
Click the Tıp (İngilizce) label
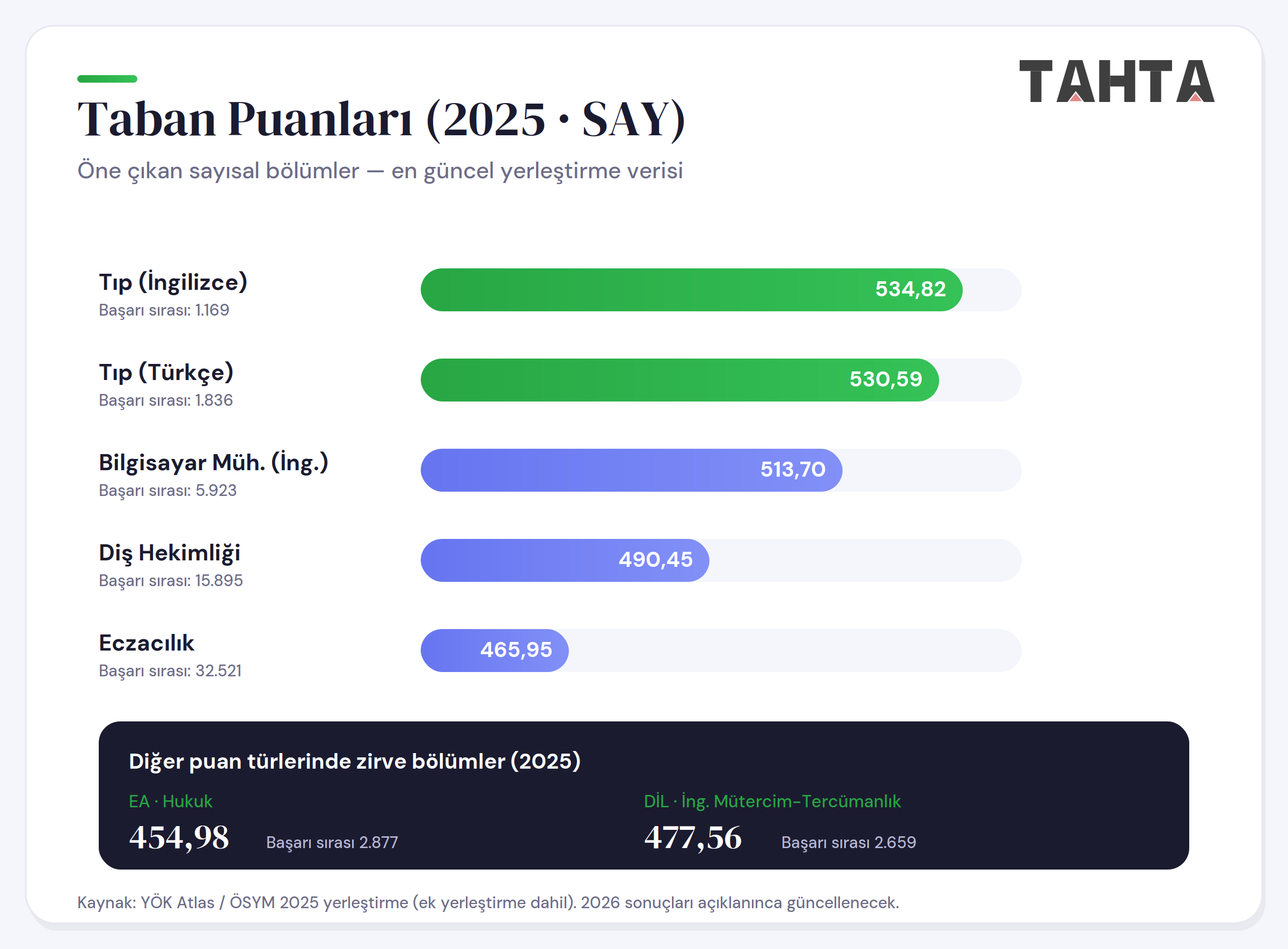point(173,282)
